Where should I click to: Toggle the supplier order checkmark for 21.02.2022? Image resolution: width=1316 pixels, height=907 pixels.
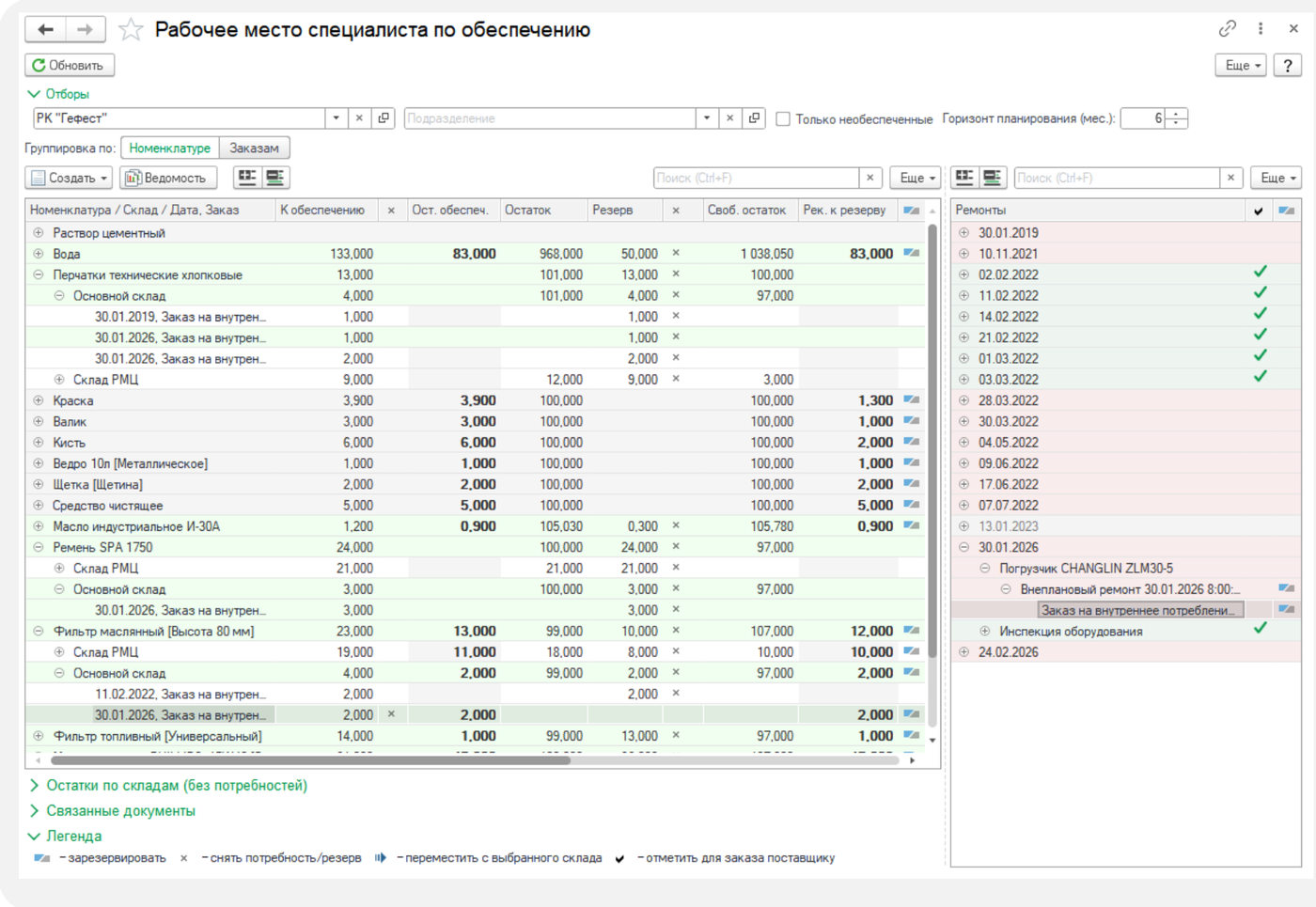click(1260, 336)
